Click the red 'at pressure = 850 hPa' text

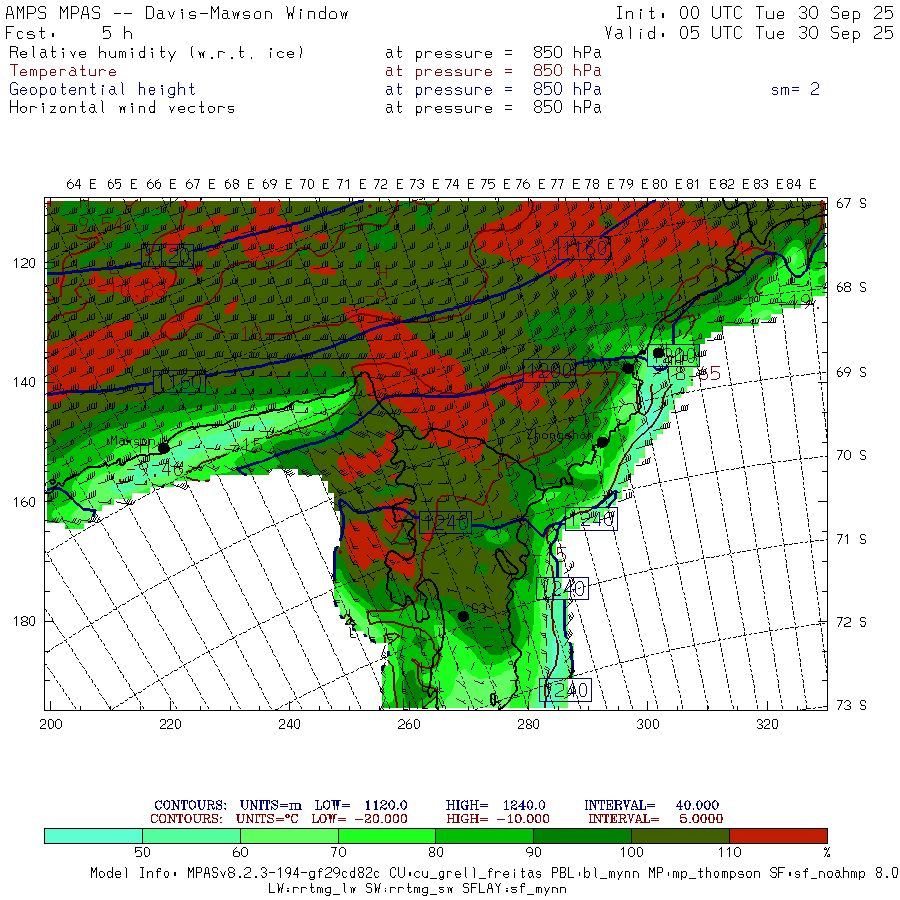(493, 71)
